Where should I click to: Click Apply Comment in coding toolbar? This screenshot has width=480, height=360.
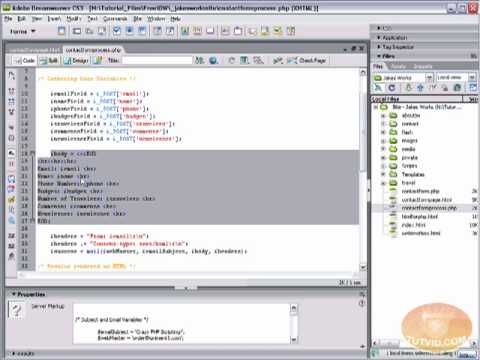click(x=11, y=178)
